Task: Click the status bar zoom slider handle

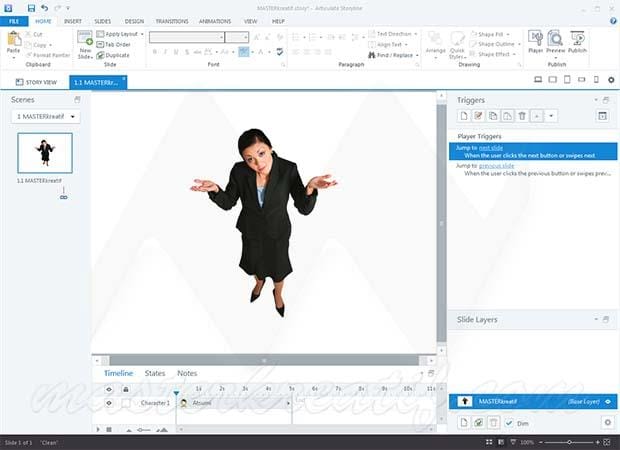Action: [569, 442]
